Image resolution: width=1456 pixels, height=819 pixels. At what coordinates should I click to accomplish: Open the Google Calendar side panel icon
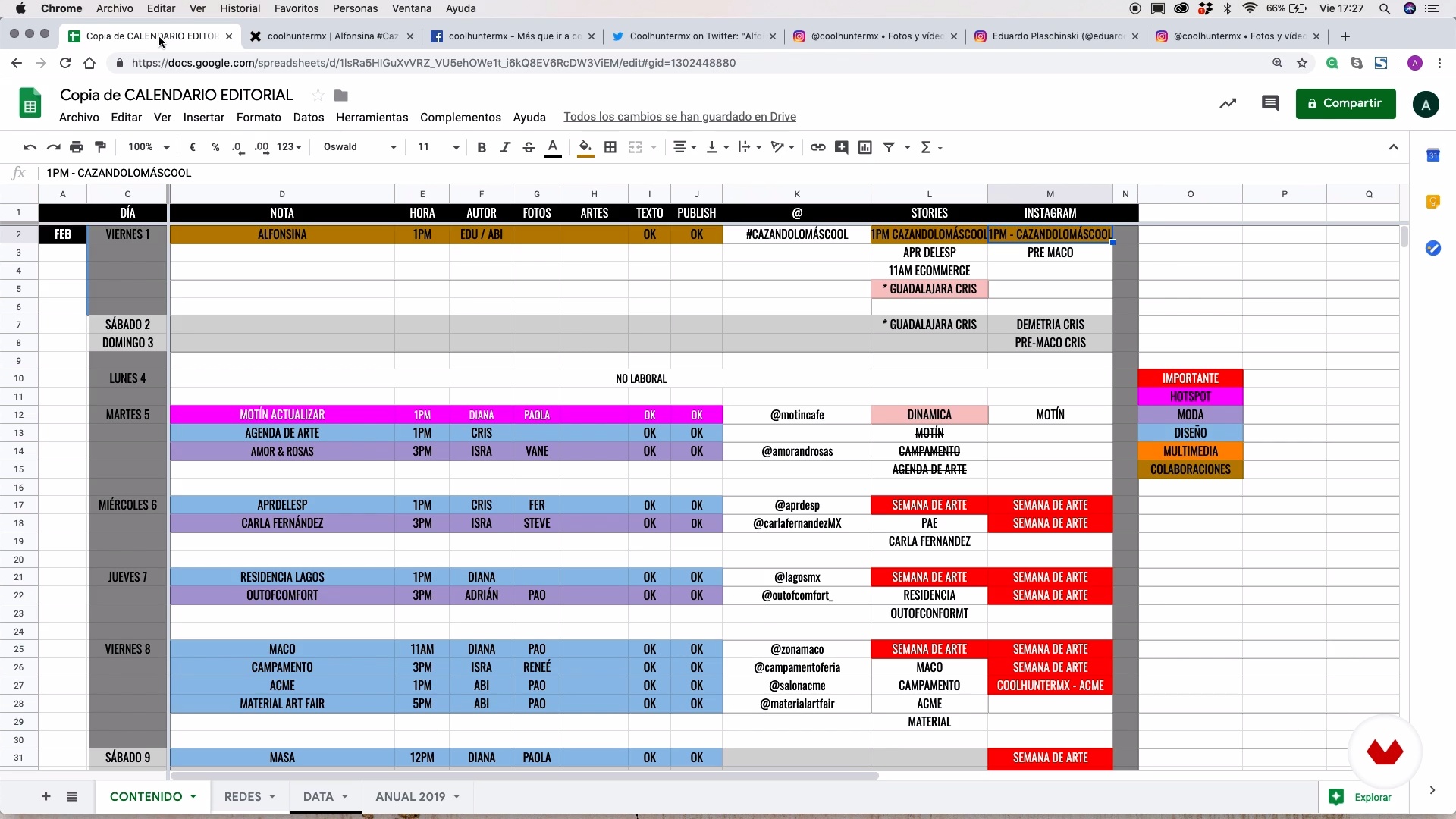click(x=1432, y=155)
